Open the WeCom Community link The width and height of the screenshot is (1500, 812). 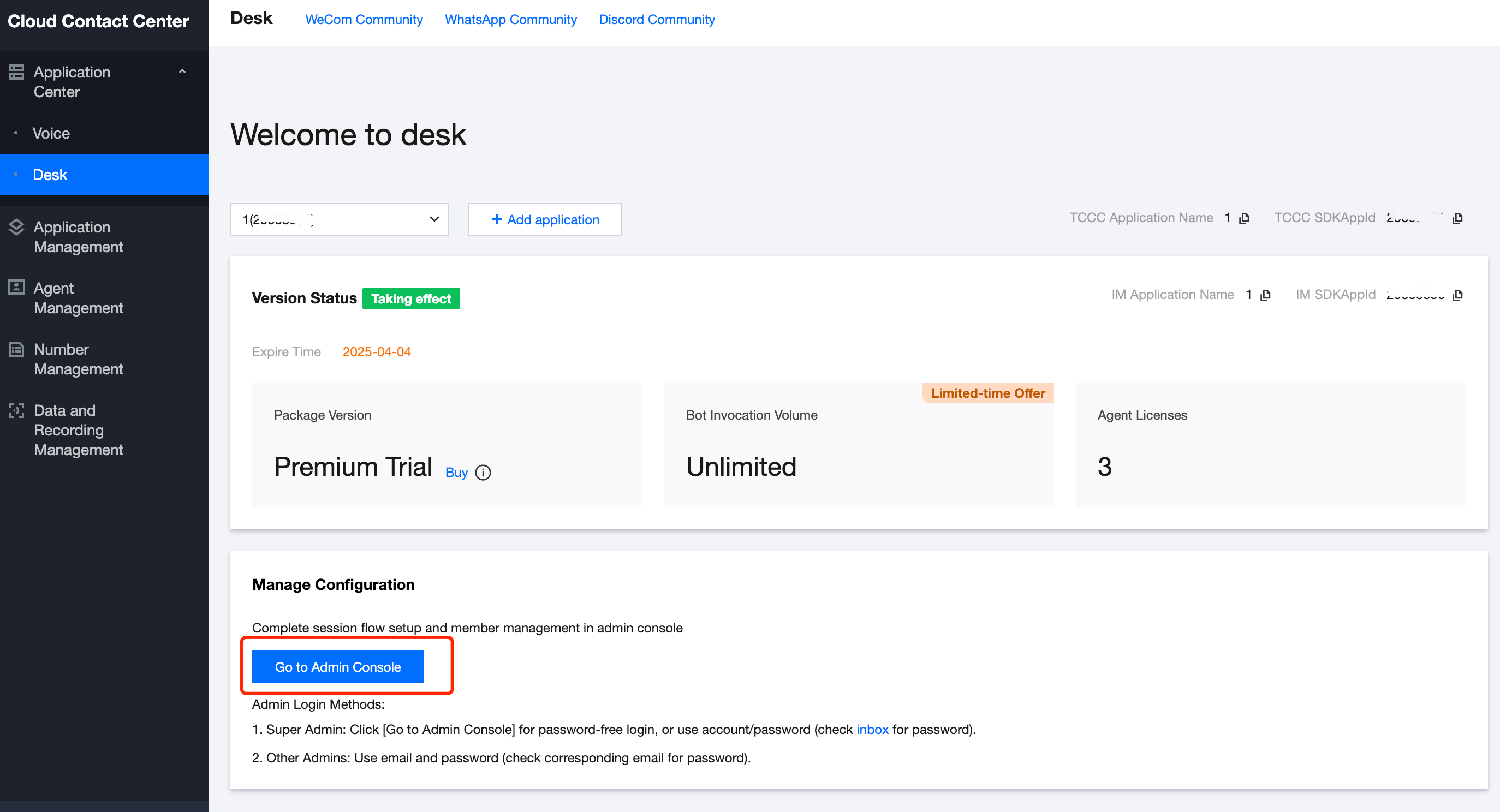pos(364,19)
